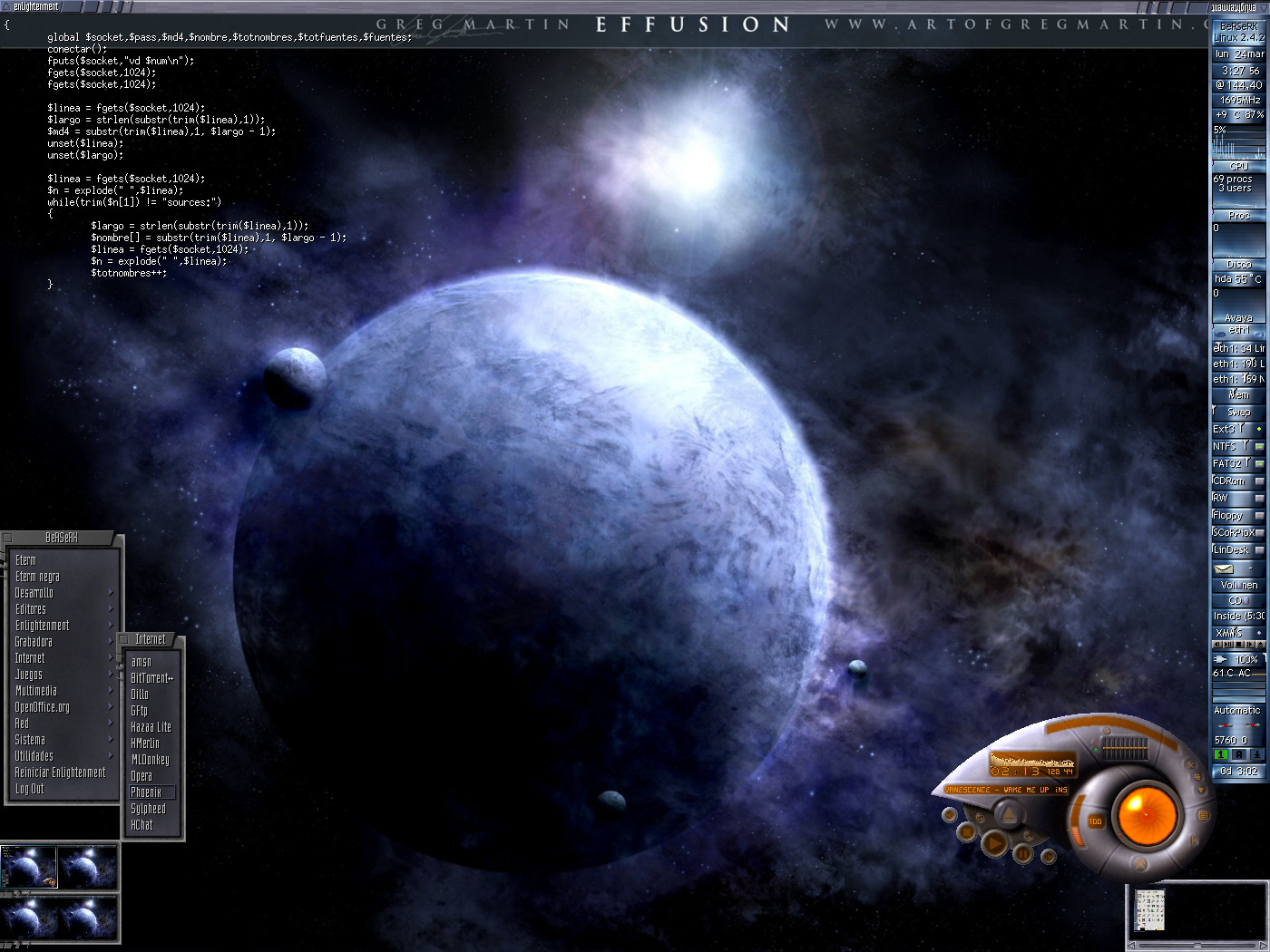This screenshot has width=1270, height=952.
Task: Launch Kazaa Lite
Action: (x=152, y=727)
